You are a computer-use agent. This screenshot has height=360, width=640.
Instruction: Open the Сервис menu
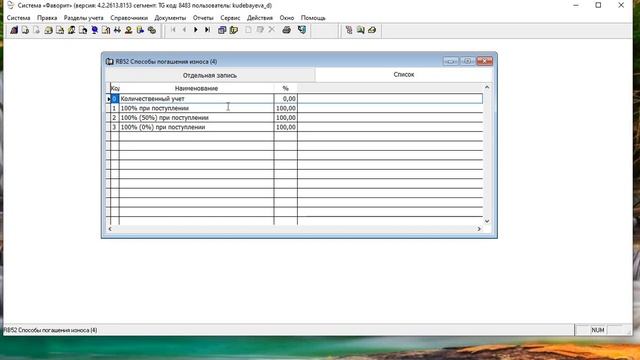click(230, 18)
